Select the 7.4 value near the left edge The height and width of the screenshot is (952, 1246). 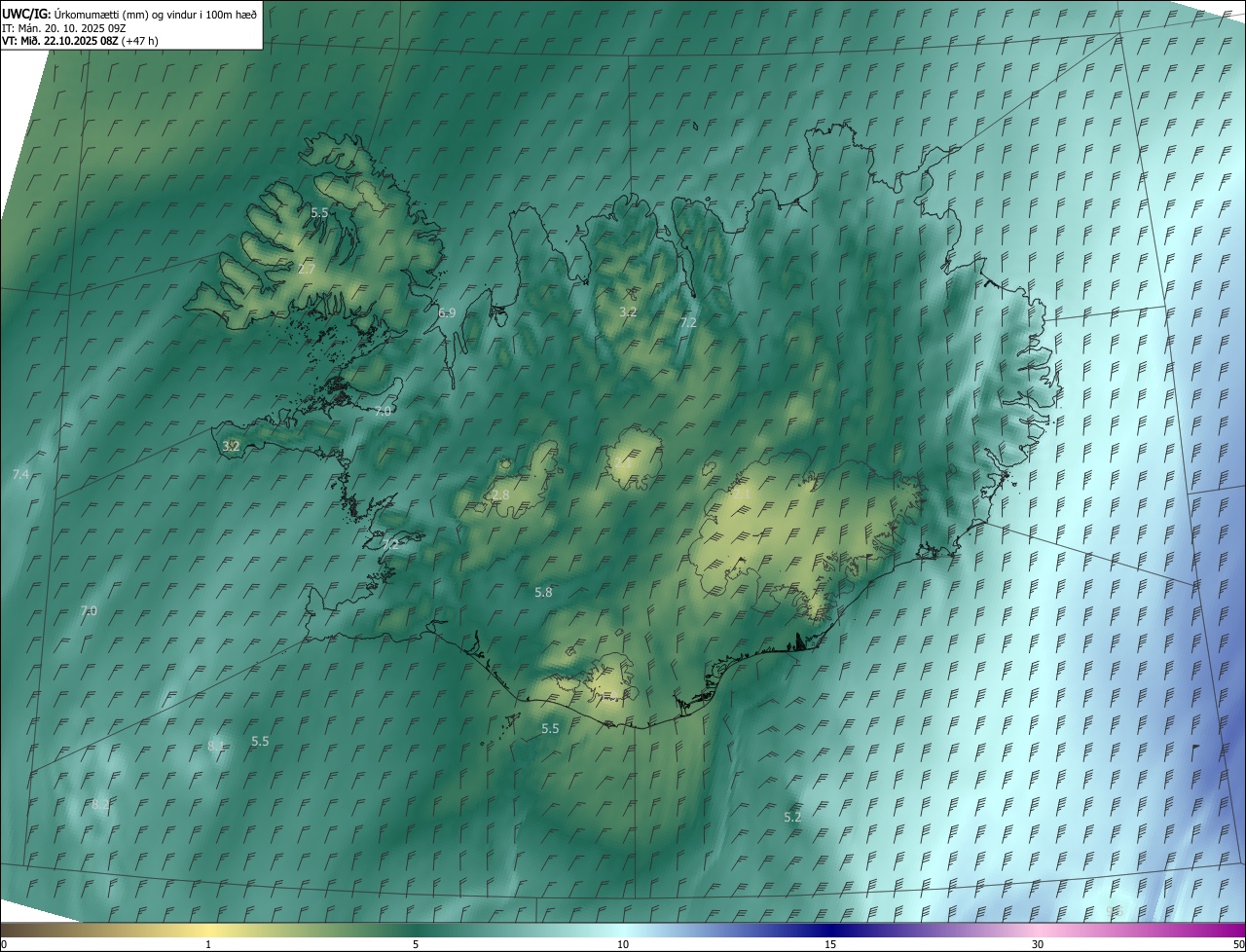click(x=20, y=474)
